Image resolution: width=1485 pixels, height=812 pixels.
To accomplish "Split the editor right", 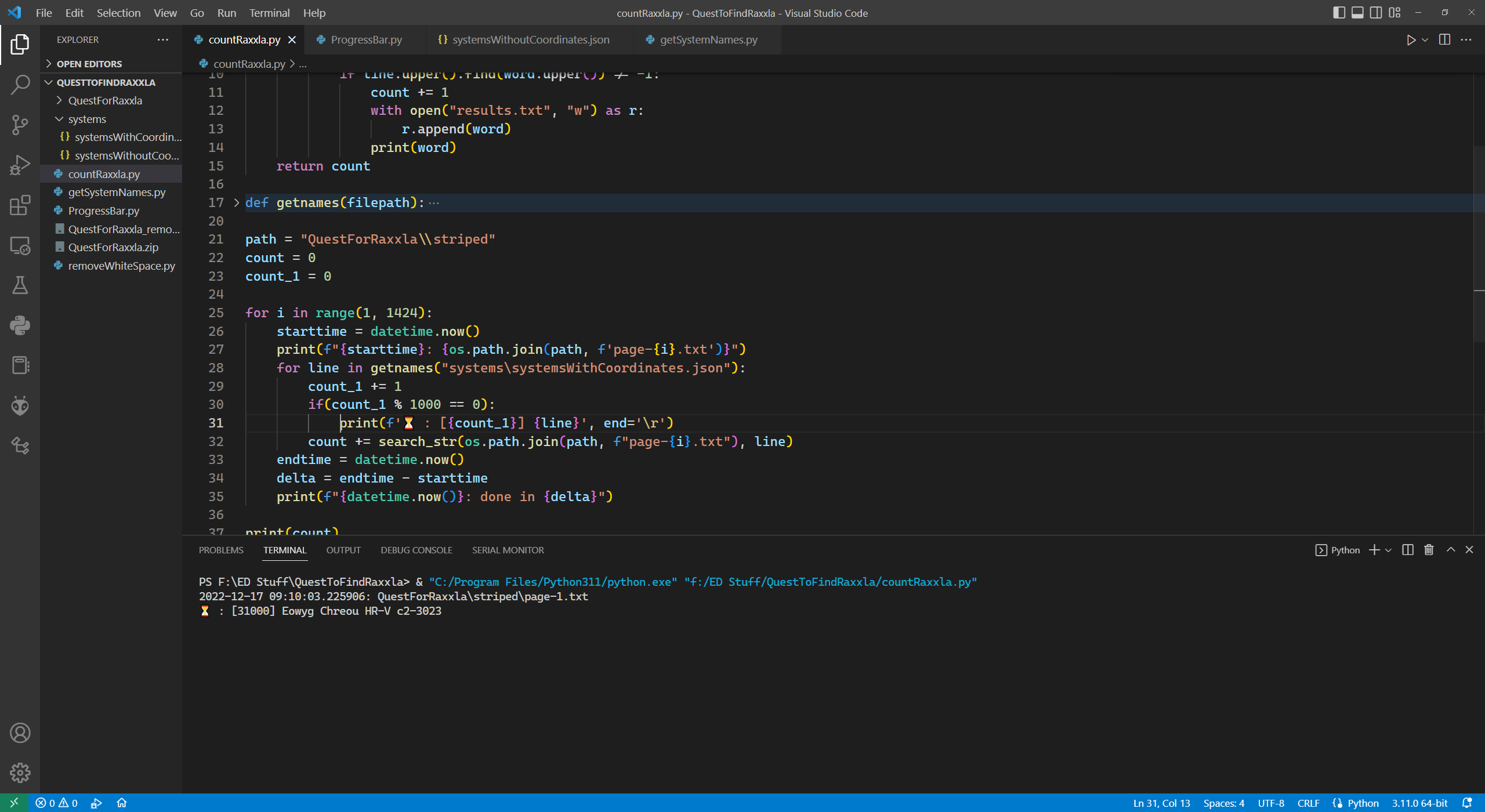I will coord(1444,40).
